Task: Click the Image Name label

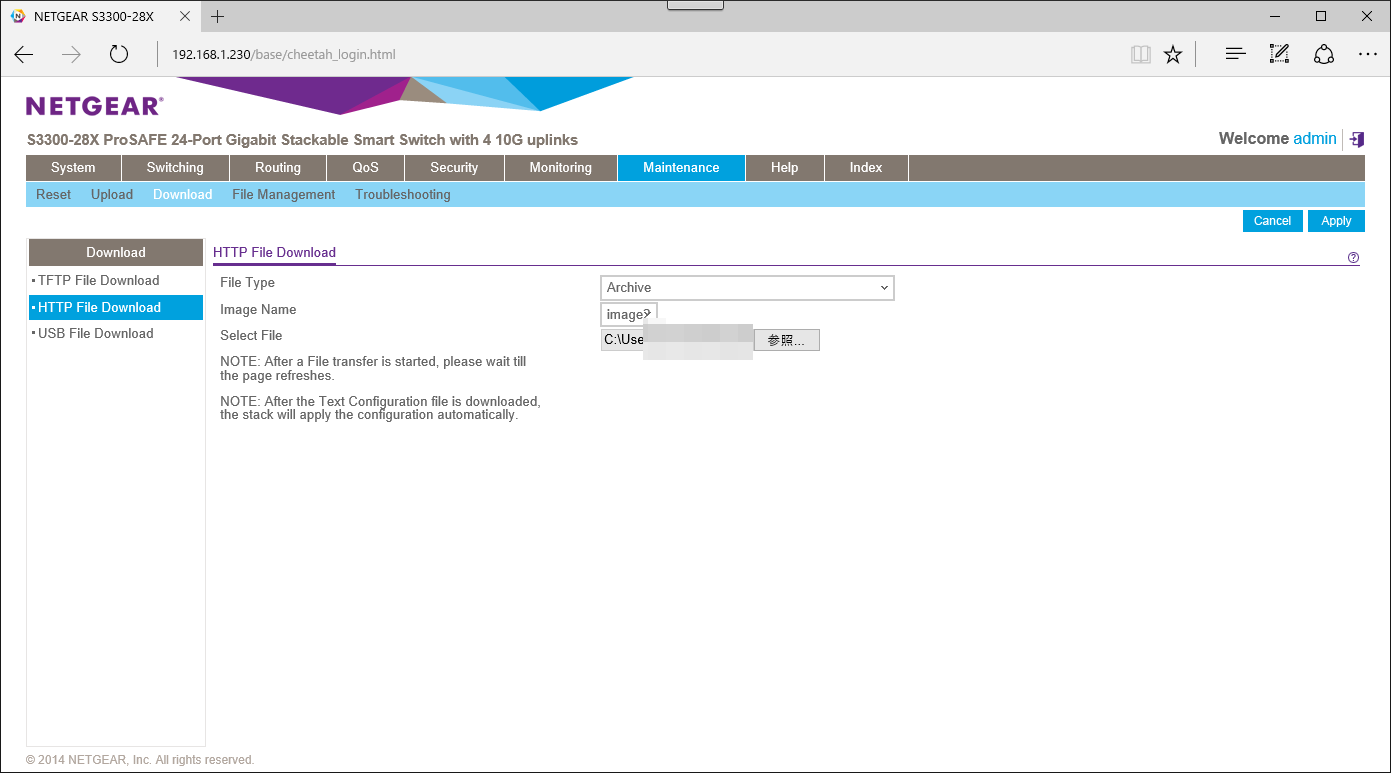Action: [x=258, y=310]
